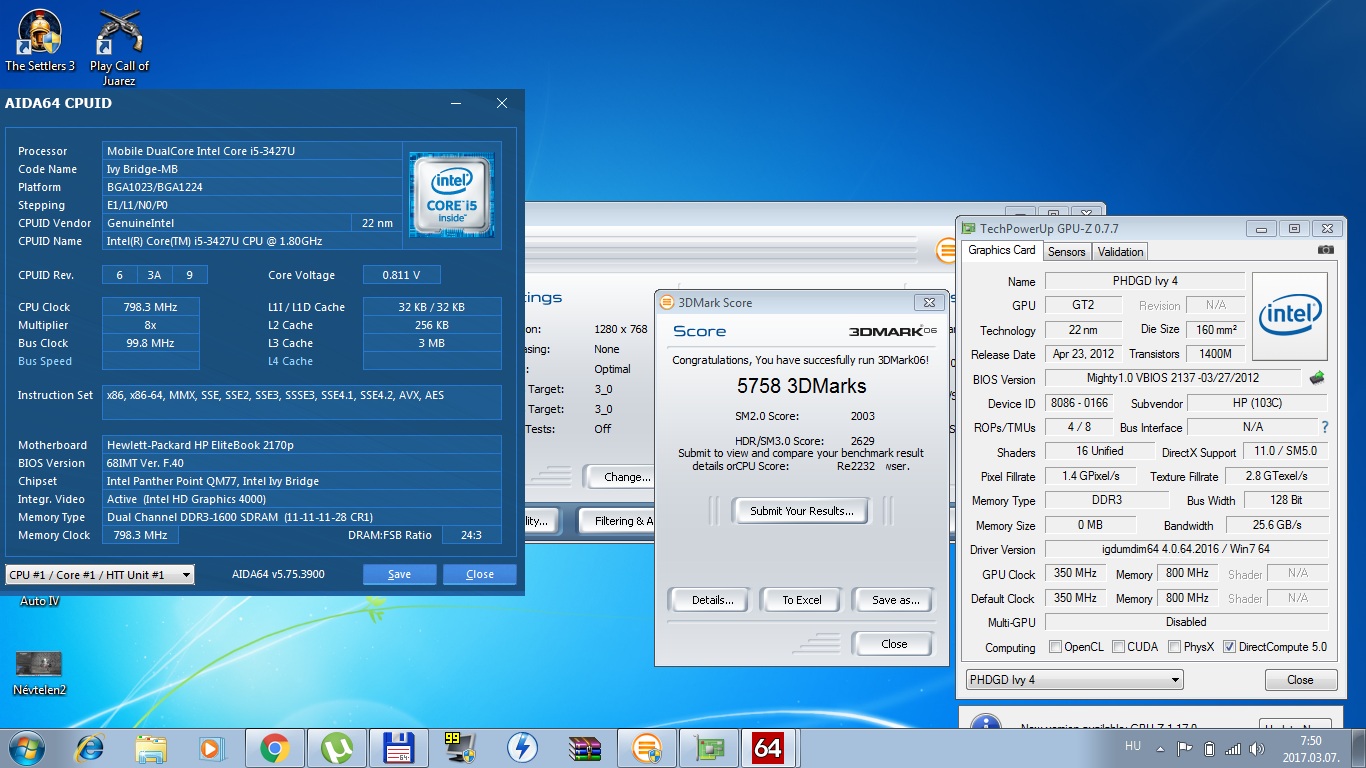Viewport: 1366px width, 768px height.
Task: Open the Névtelen2 desktop icon
Action: (39, 672)
